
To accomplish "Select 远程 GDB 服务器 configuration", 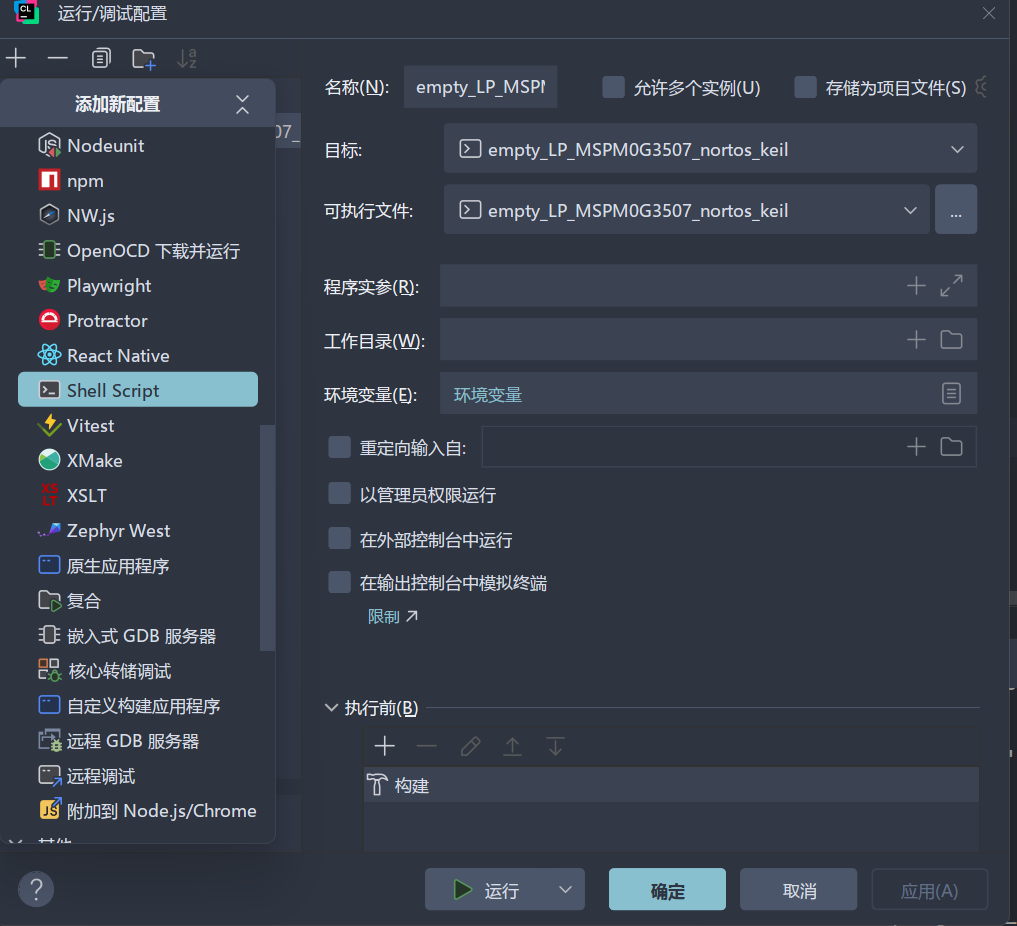I will 138,741.
